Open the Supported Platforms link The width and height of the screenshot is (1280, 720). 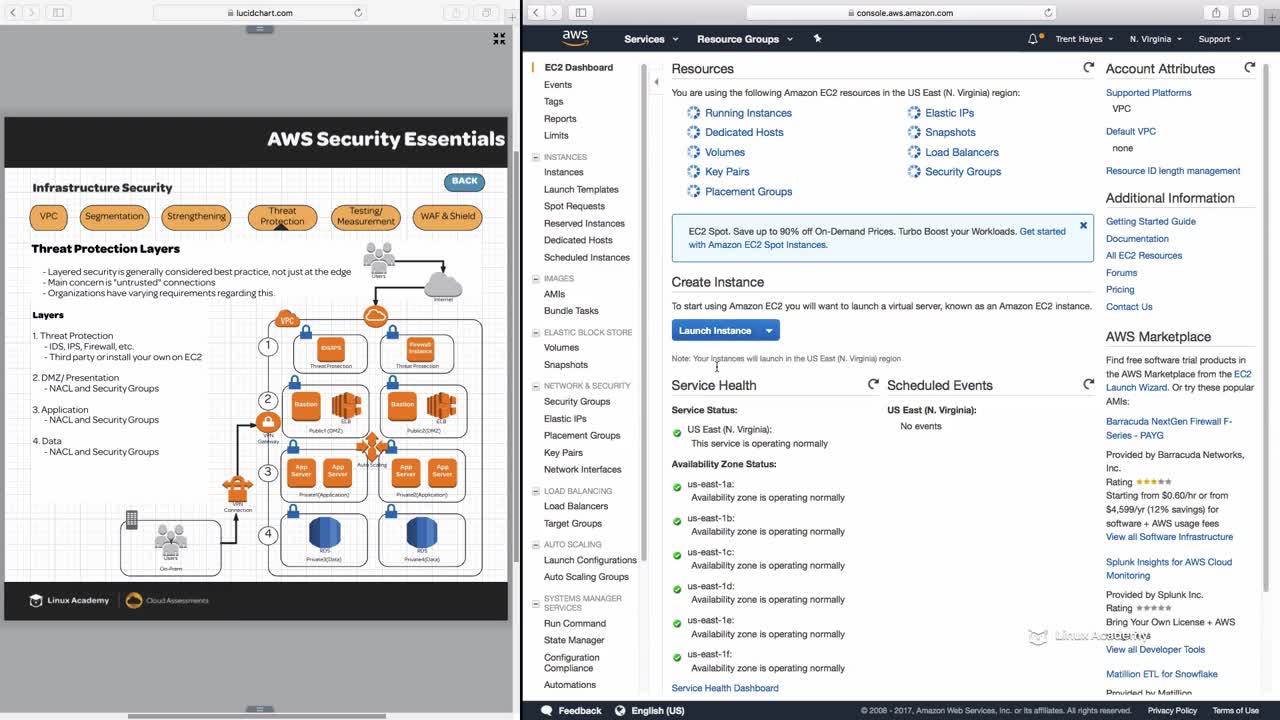click(1149, 93)
